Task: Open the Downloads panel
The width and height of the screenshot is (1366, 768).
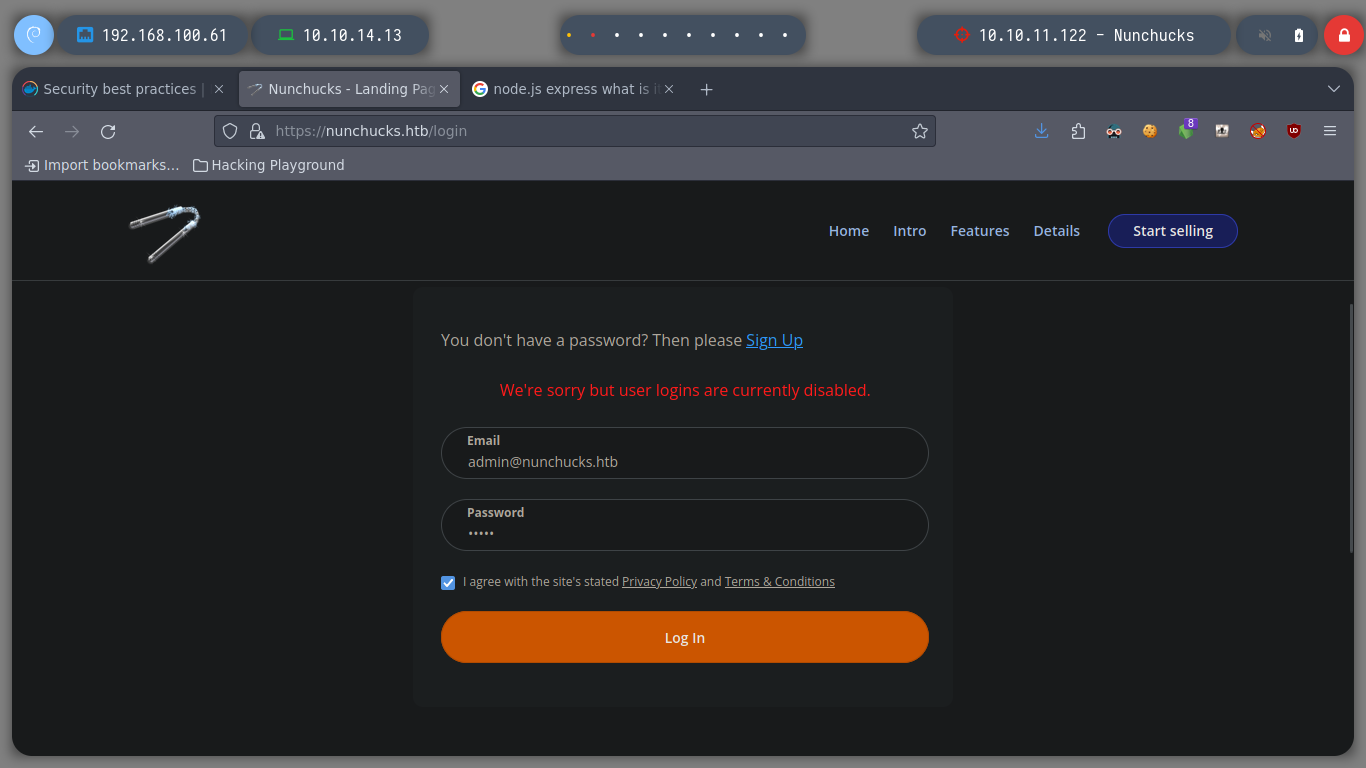Action: coord(1042,131)
